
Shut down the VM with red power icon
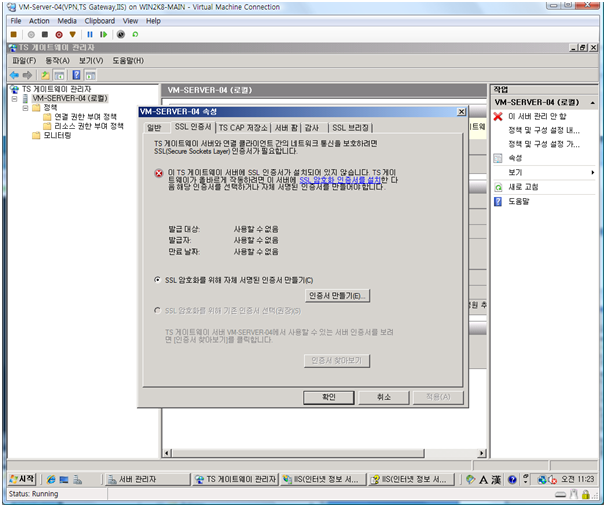point(59,34)
